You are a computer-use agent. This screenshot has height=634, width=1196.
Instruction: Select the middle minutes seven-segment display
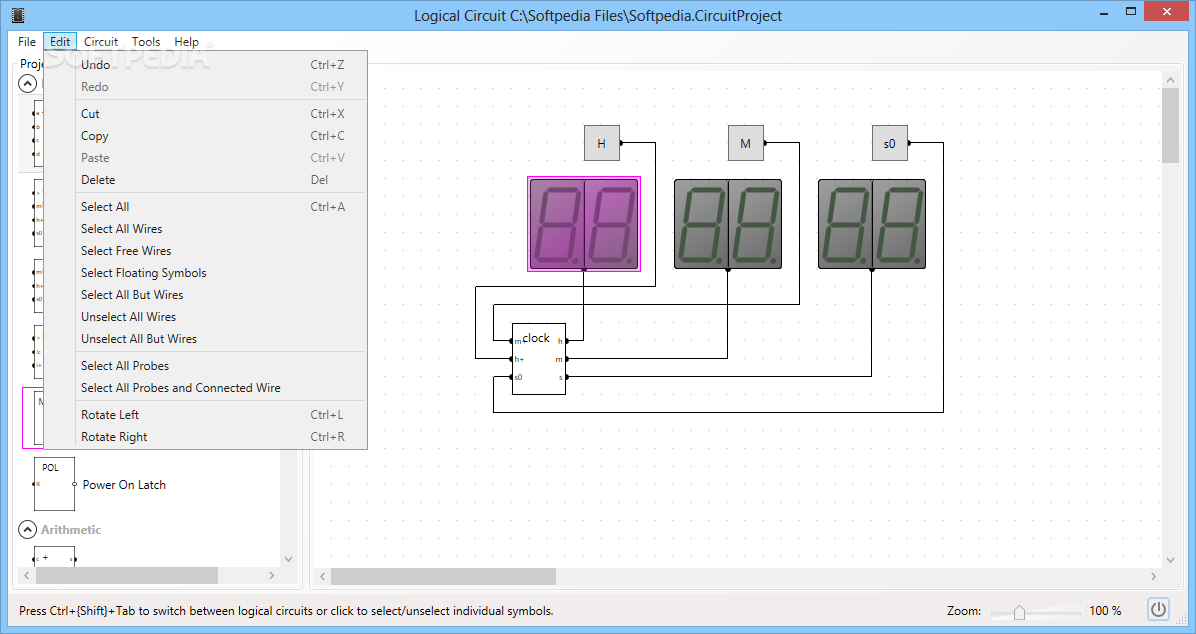coord(728,224)
